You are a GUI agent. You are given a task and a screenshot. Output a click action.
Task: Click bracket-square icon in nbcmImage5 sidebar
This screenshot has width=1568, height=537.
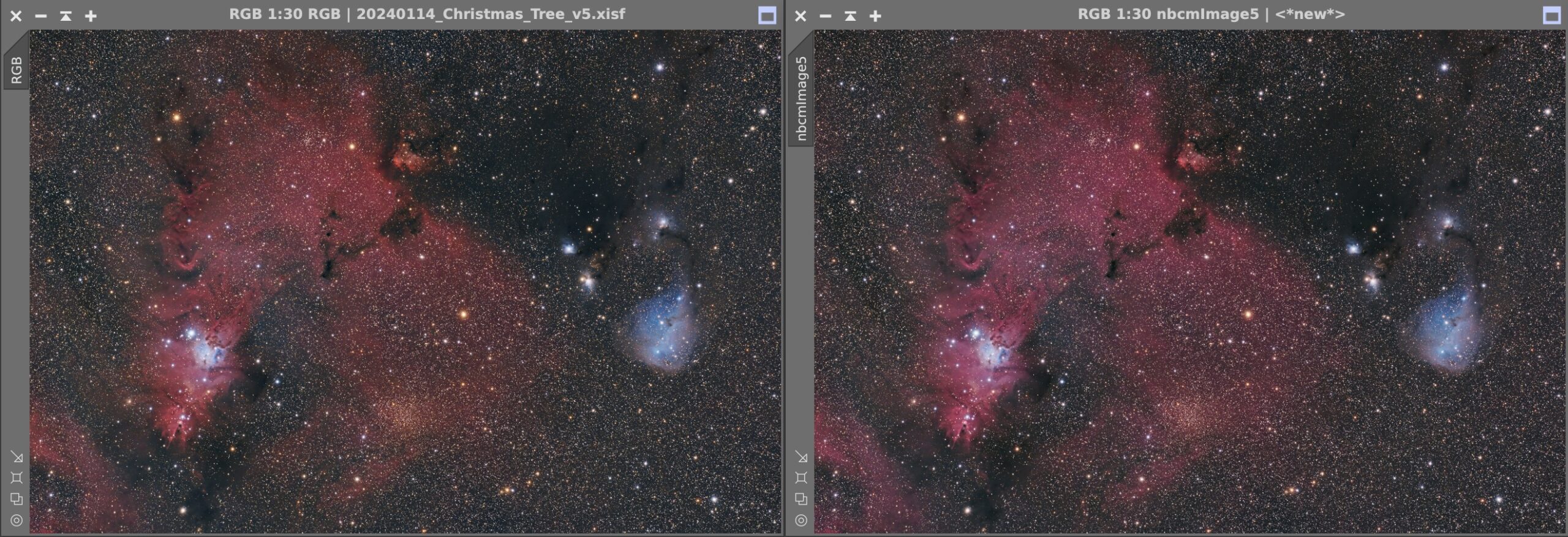tap(801, 478)
